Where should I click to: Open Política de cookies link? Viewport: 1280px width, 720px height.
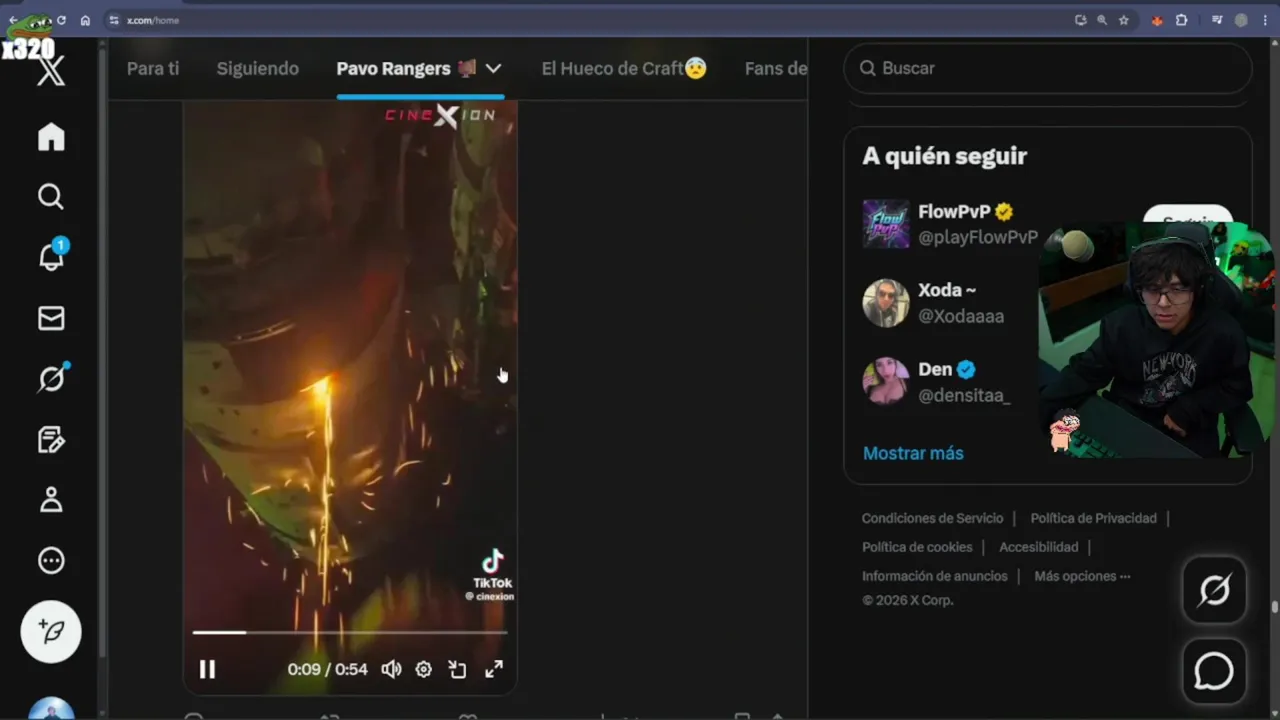tap(917, 547)
